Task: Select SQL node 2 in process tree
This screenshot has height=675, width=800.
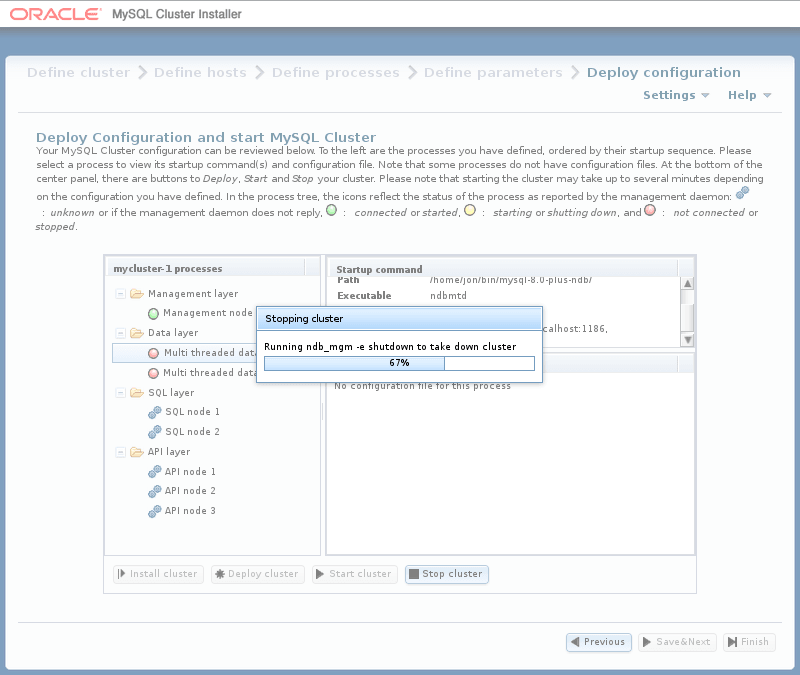Action: click(x=192, y=432)
